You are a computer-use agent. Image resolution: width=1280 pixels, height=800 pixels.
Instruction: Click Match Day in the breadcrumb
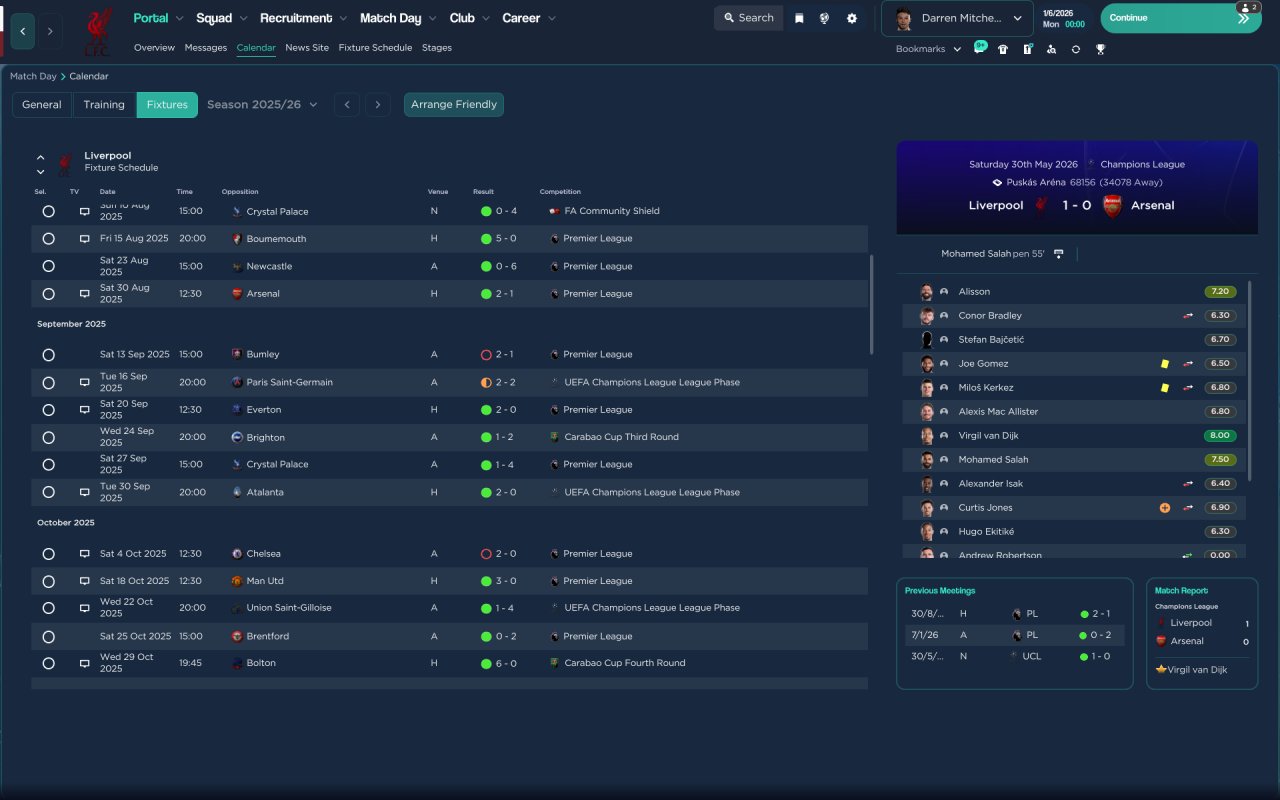coord(33,76)
